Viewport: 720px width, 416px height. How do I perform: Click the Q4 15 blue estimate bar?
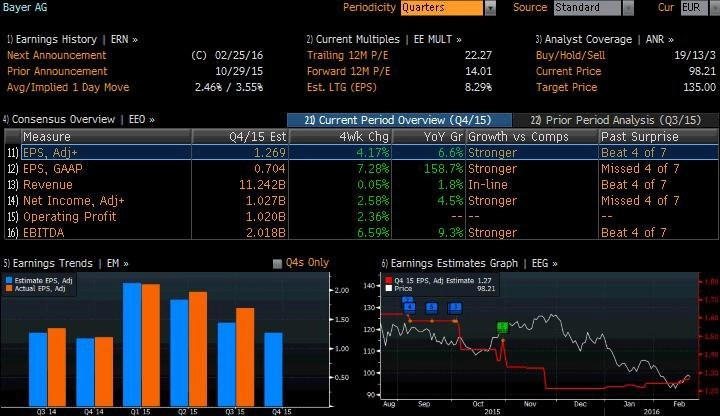[x=273, y=370]
